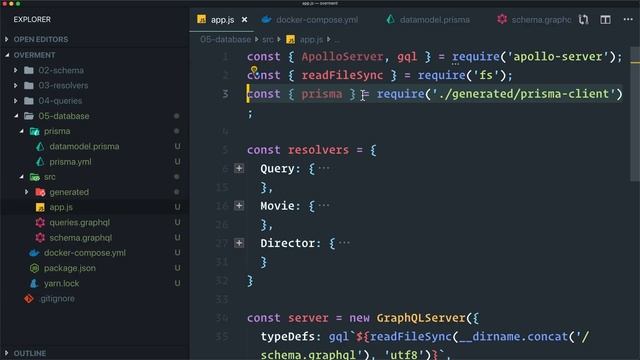Expand the generated folder arrow
The image size is (640, 360).
click(x=27, y=192)
